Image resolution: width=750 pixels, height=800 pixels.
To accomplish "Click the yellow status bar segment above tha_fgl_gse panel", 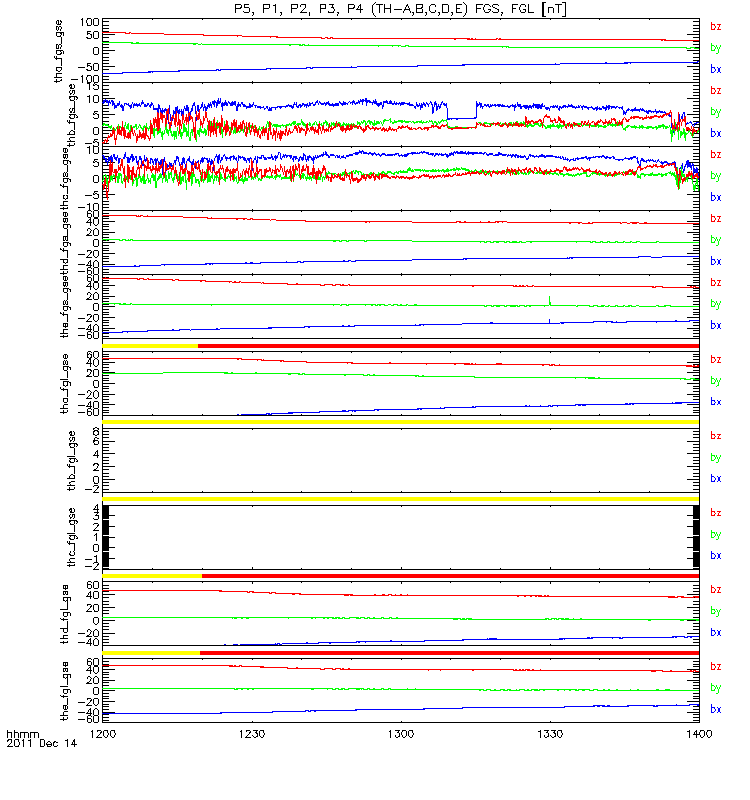I will coord(150,346).
